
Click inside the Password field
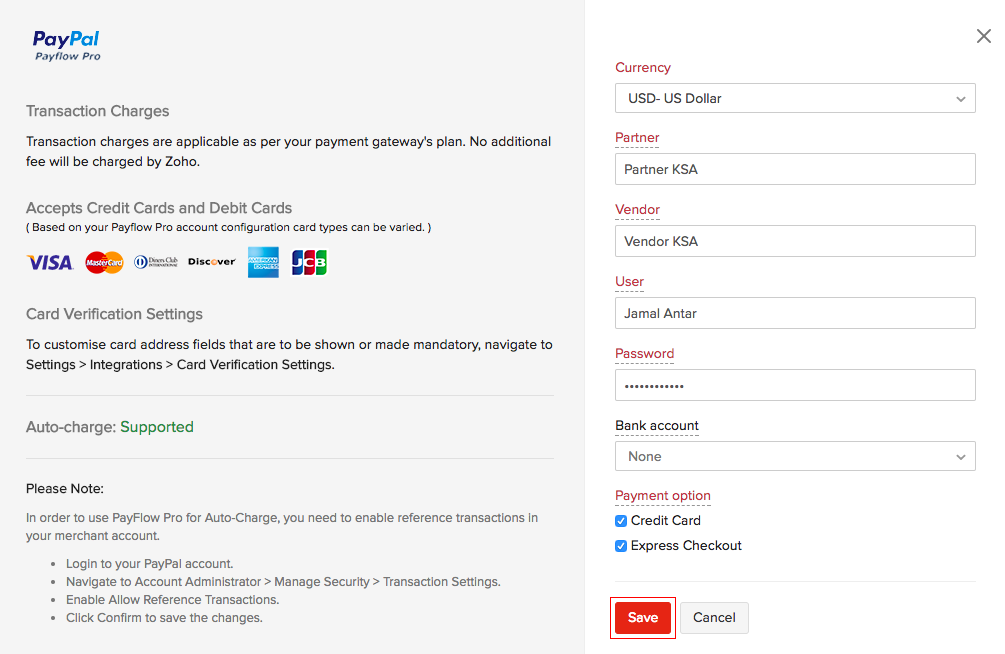tap(795, 385)
